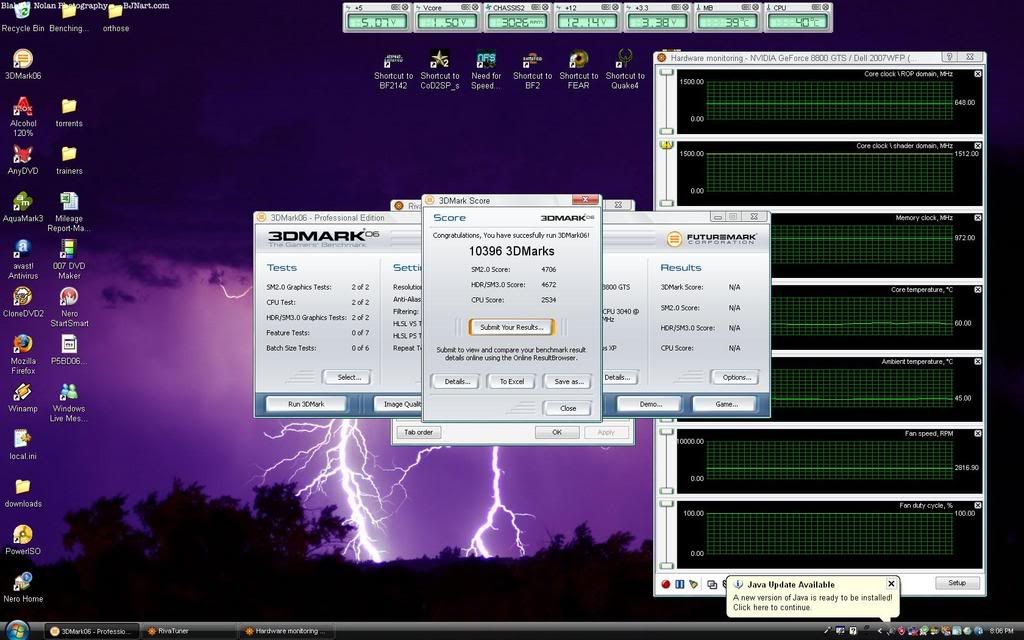Click the Demo button in 3DMark06
This screenshot has height=640, width=1024.
650,404
